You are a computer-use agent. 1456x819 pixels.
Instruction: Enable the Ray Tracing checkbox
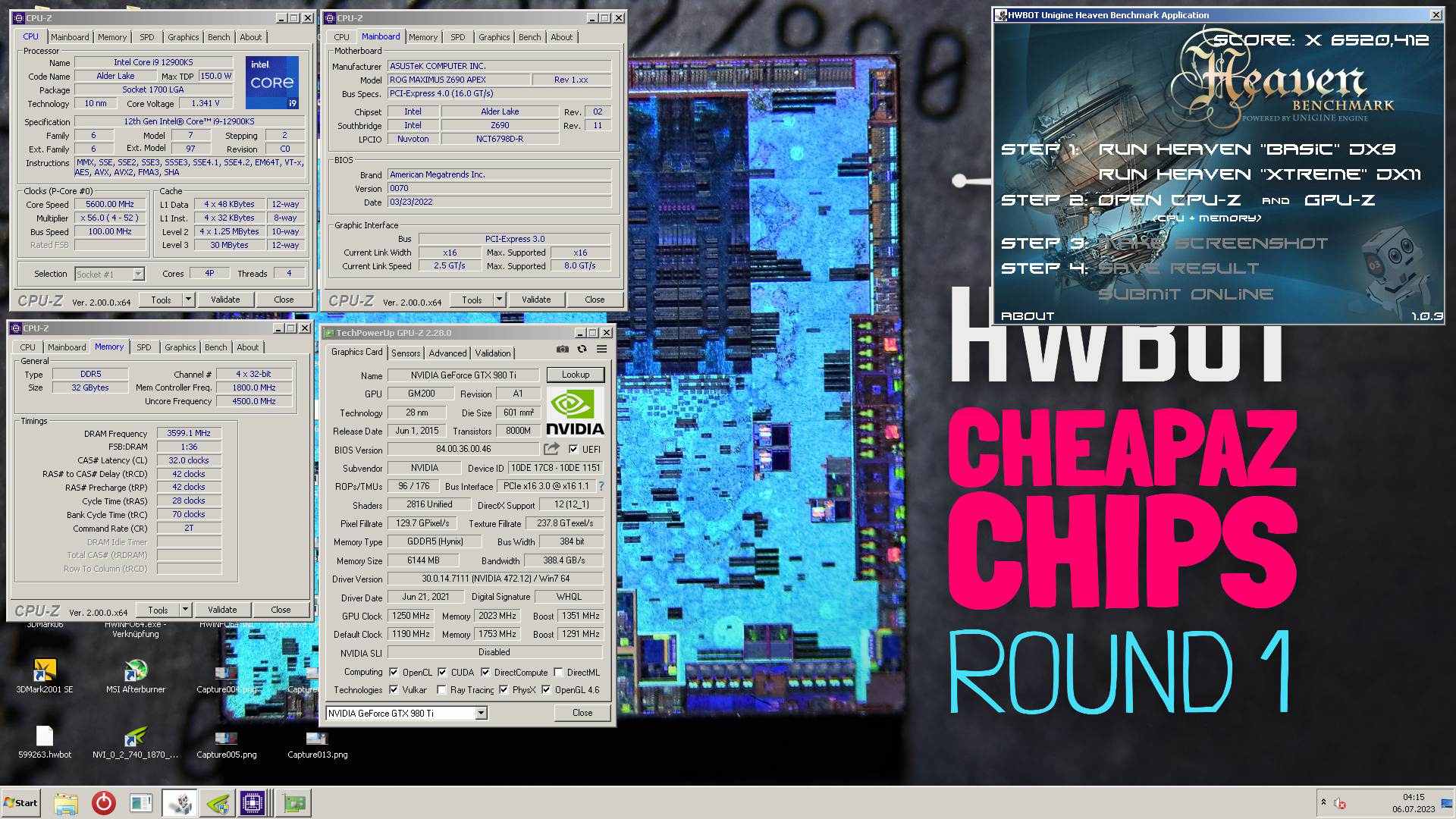point(441,689)
